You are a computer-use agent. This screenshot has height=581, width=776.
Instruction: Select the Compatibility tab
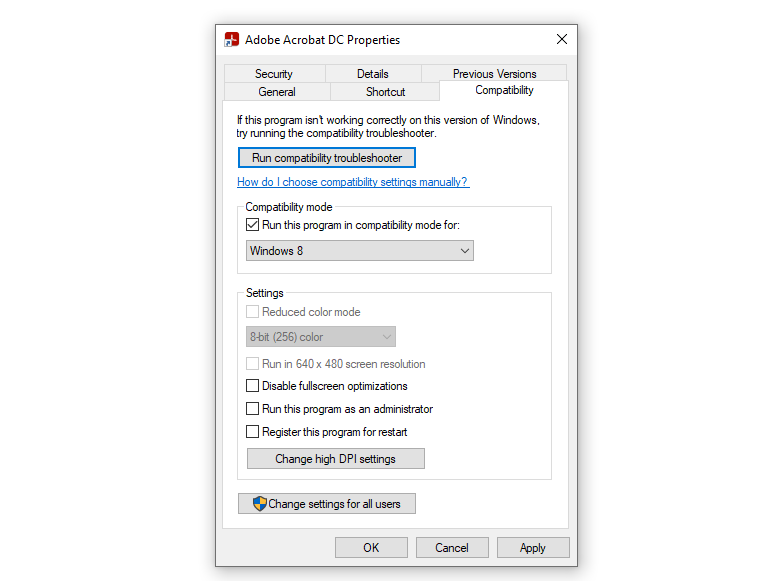tap(504, 90)
